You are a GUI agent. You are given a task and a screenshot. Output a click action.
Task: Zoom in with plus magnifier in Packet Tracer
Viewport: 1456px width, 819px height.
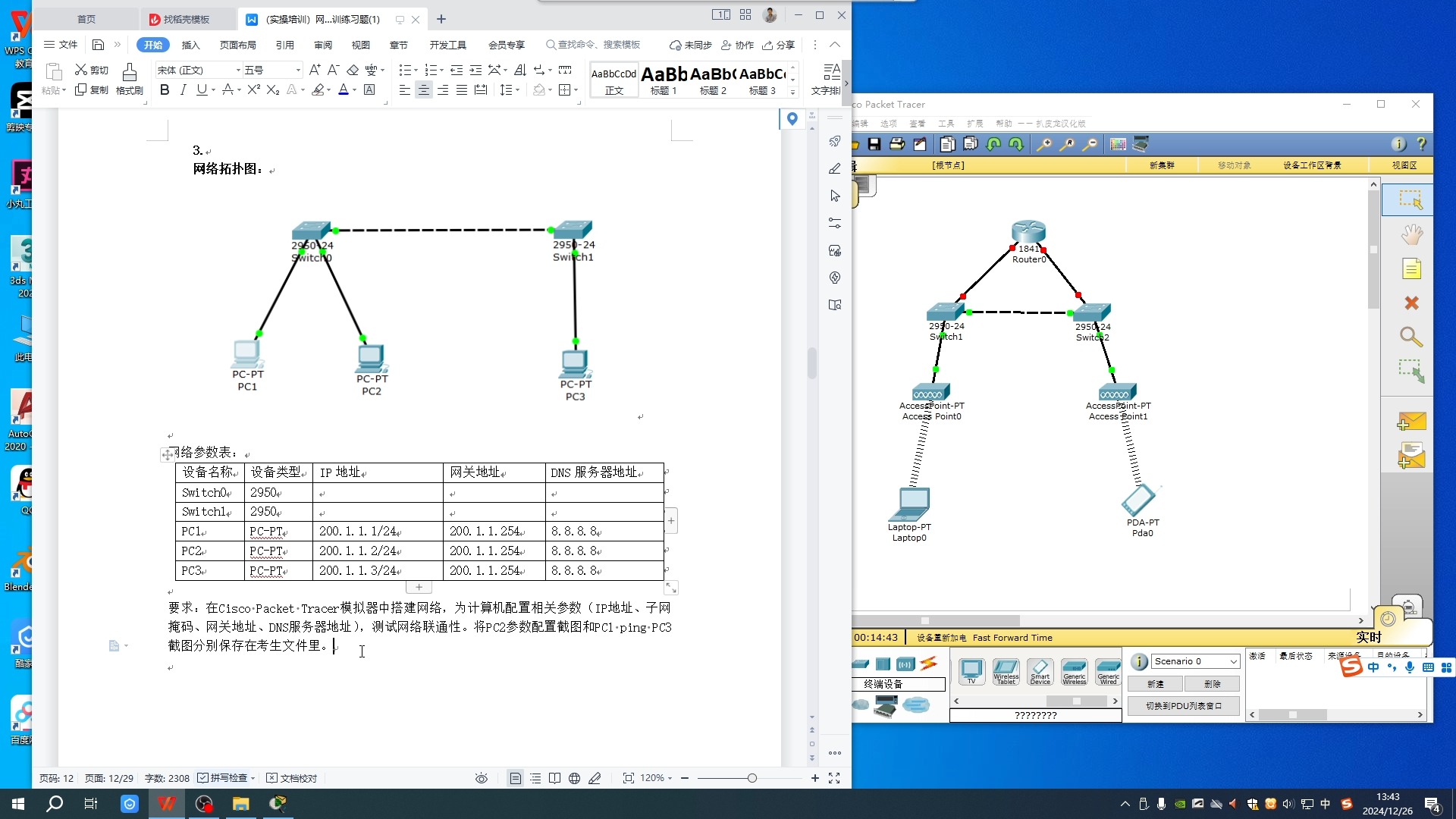(1044, 144)
